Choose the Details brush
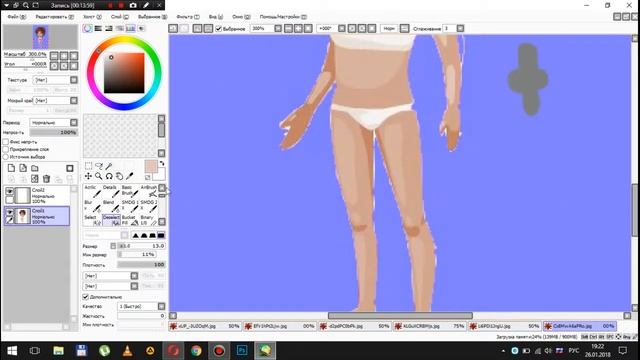Image resolution: width=640 pixels, height=360 pixels. 111,191
